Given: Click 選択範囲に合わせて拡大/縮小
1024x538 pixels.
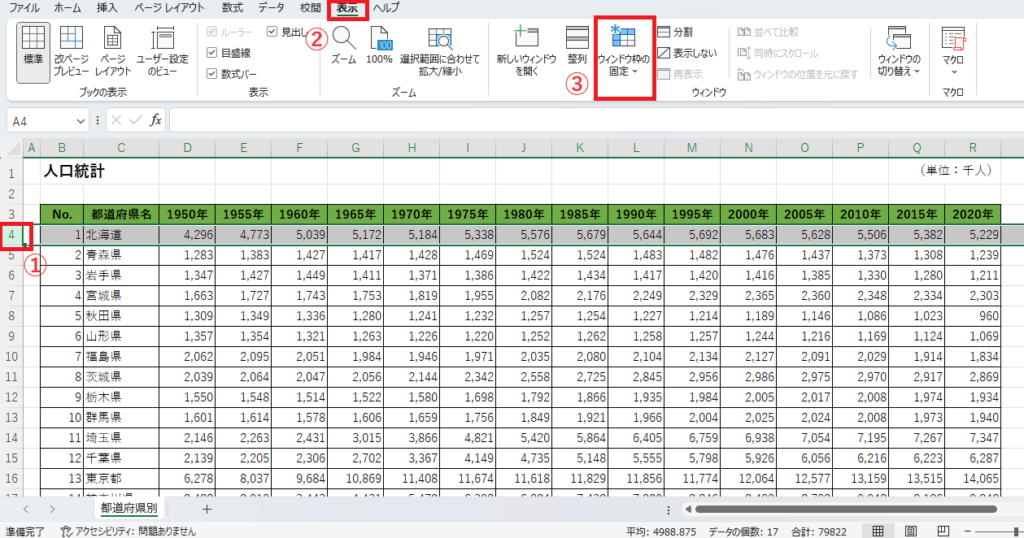Looking at the screenshot, I should (x=440, y=52).
